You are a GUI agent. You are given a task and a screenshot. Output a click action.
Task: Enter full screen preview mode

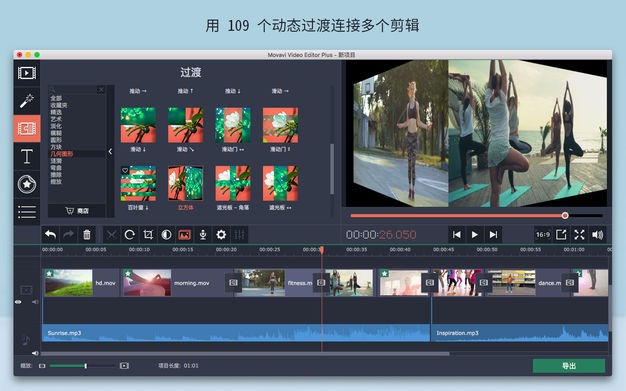[x=579, y=235]
